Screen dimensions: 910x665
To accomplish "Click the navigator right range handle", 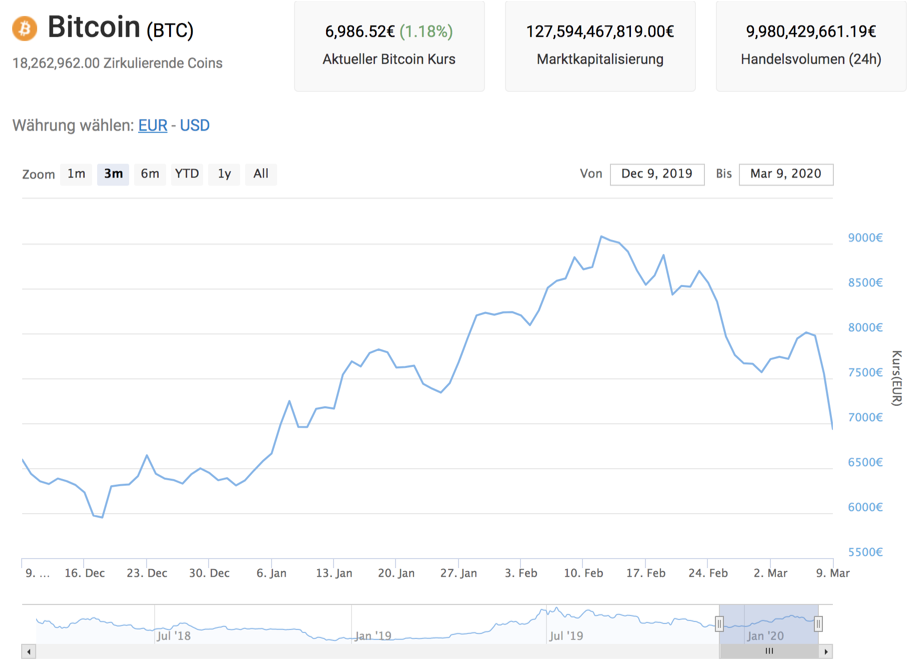I will click(x=818, y=624).
